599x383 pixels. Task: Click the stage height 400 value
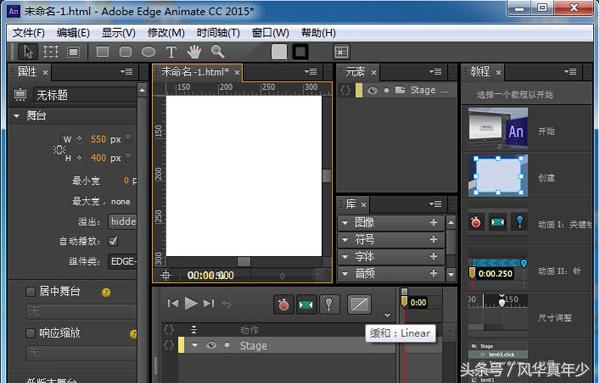pyautogui.click(x=98, y=158)
